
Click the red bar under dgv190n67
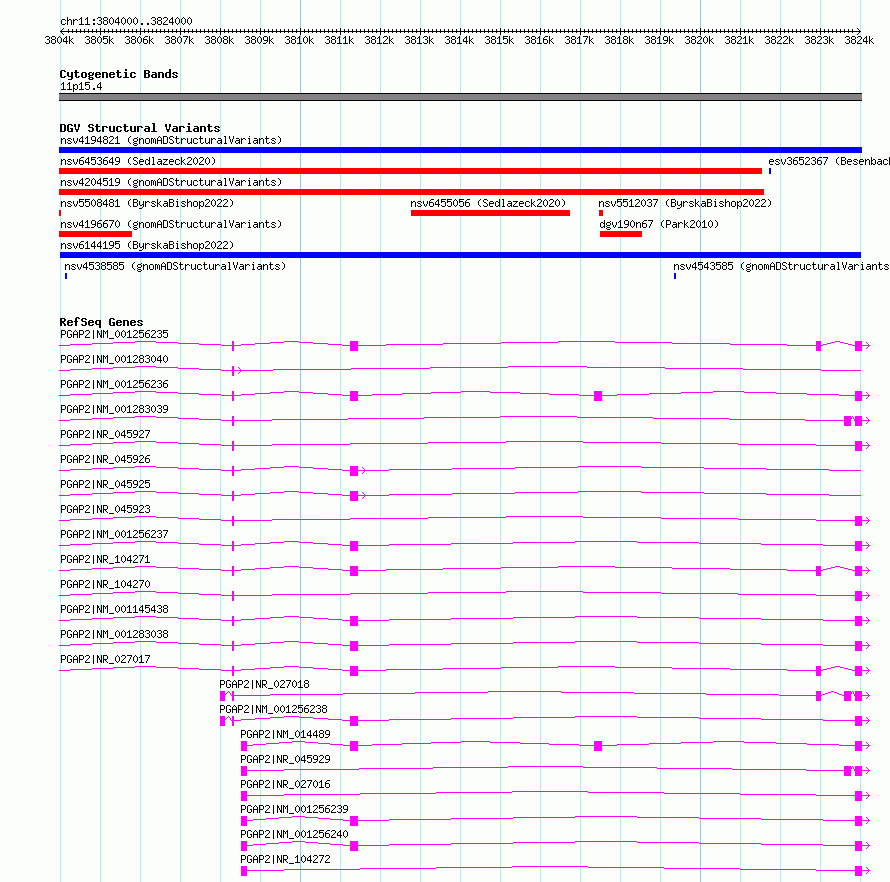pyautogui.click(x=621, y=234)
